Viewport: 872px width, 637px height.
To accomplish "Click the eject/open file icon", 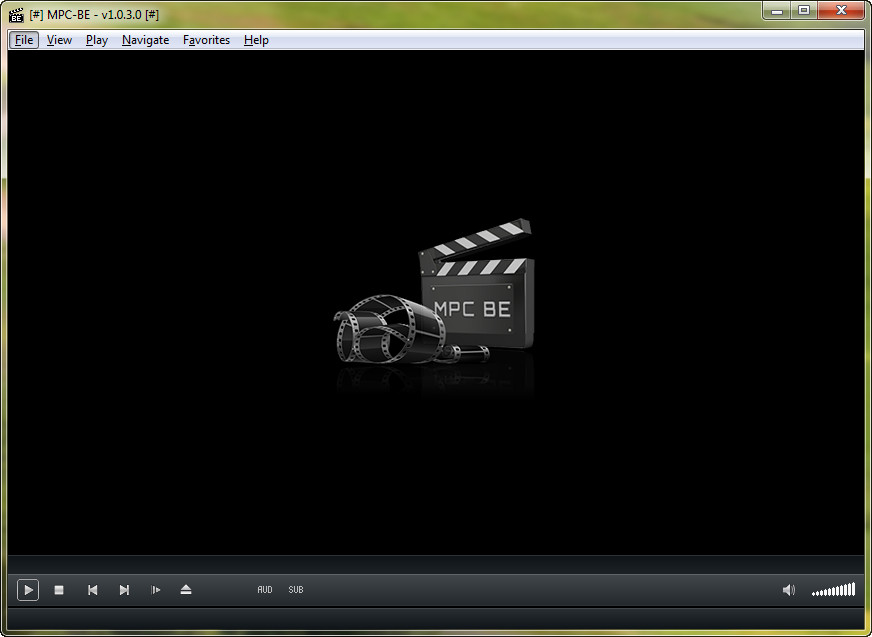I will [186, 590].
